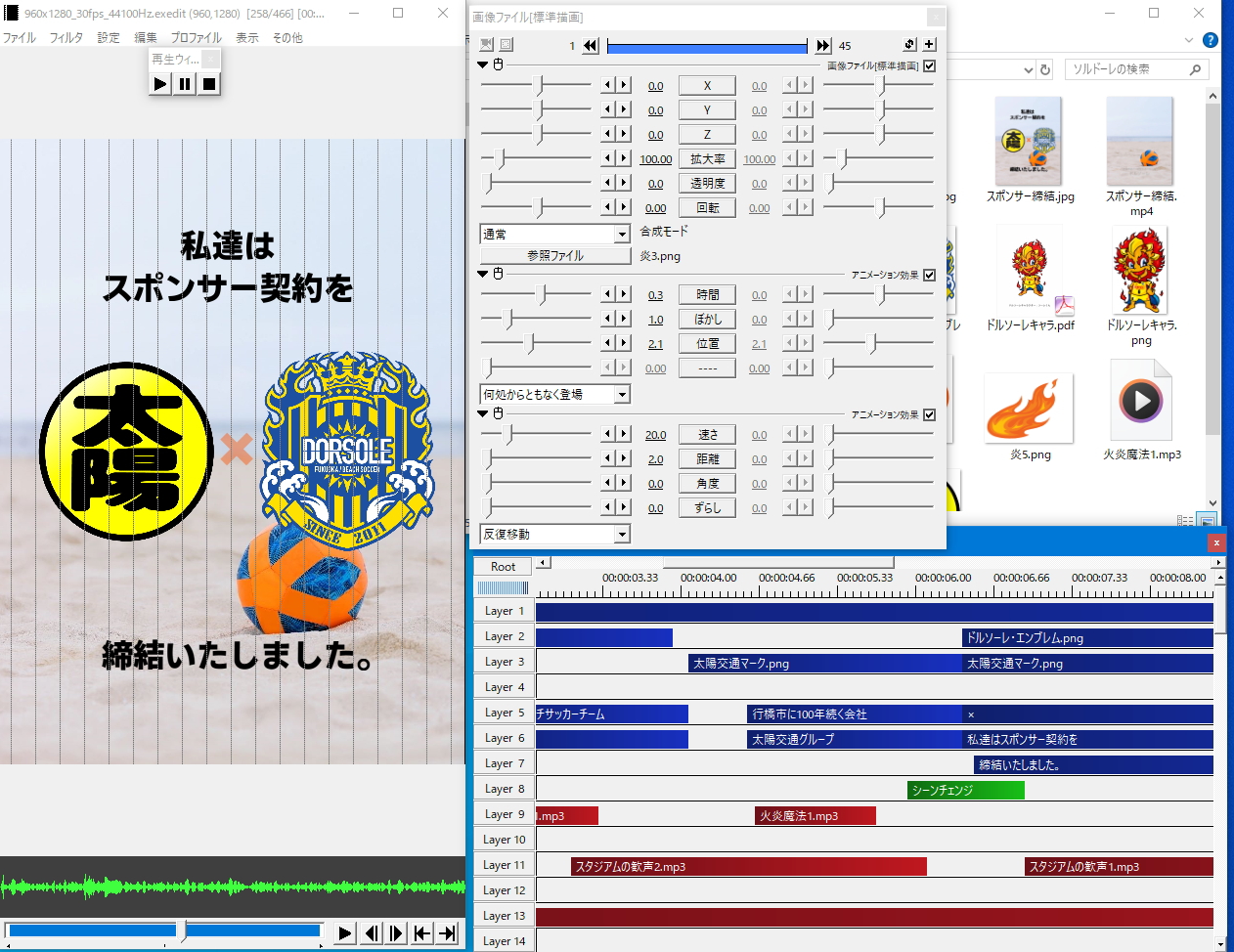This screenshot has height=952, width=1234.
Task: Click the 透明度 left slider handle
Action: (x=489, y=183)
